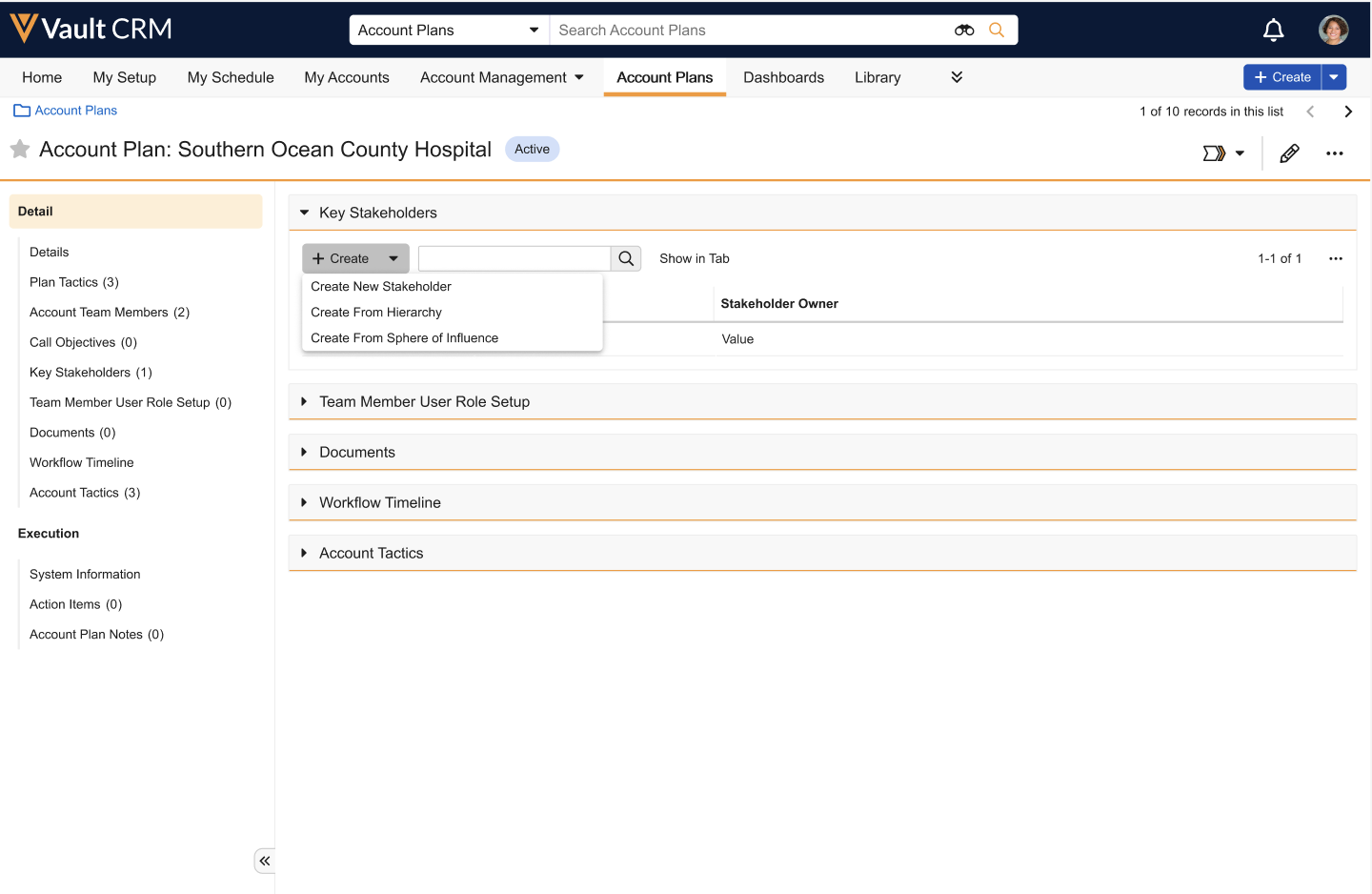Open the user profile avatar
This screenshot has height=894, width=1372.
point(1333,30)
